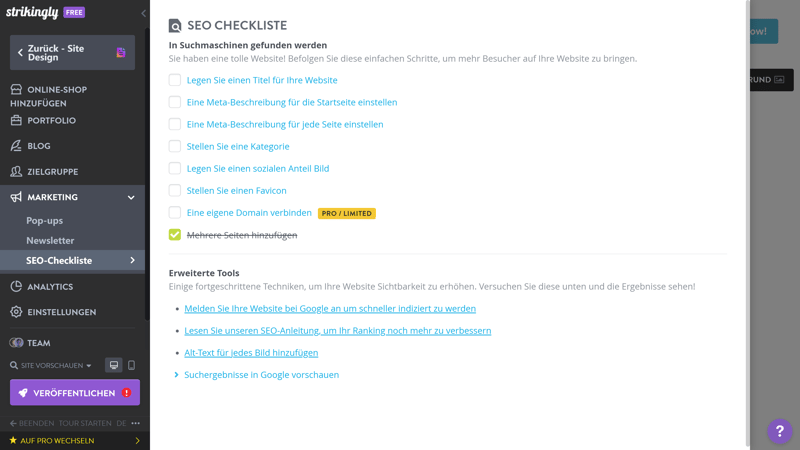Open 'Alt-Text für jedes Bild hinzufügen' link

coord(251,353)
